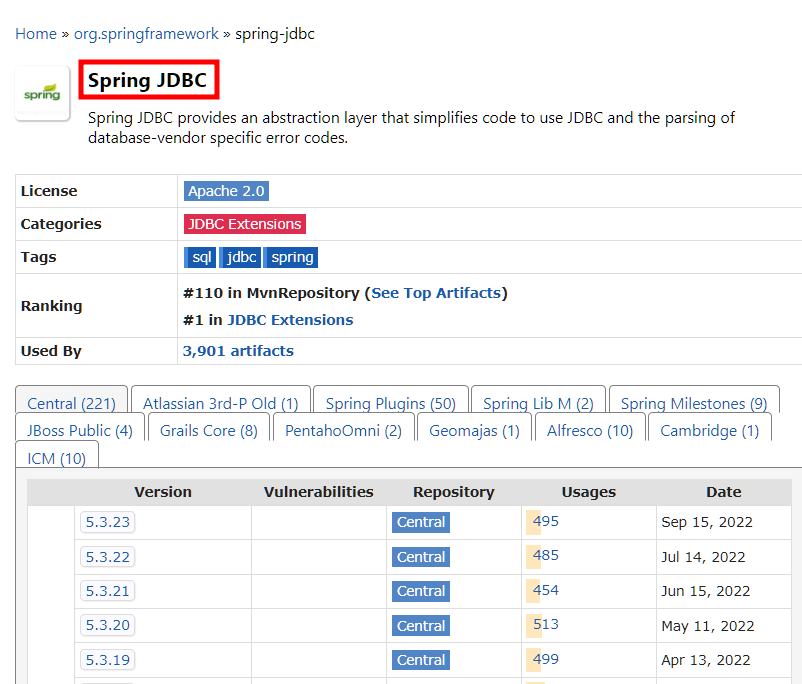This screenshot has height=684, width=802.
Task: Click the Apache 2.0 license badge
Action: click(226, 191)
